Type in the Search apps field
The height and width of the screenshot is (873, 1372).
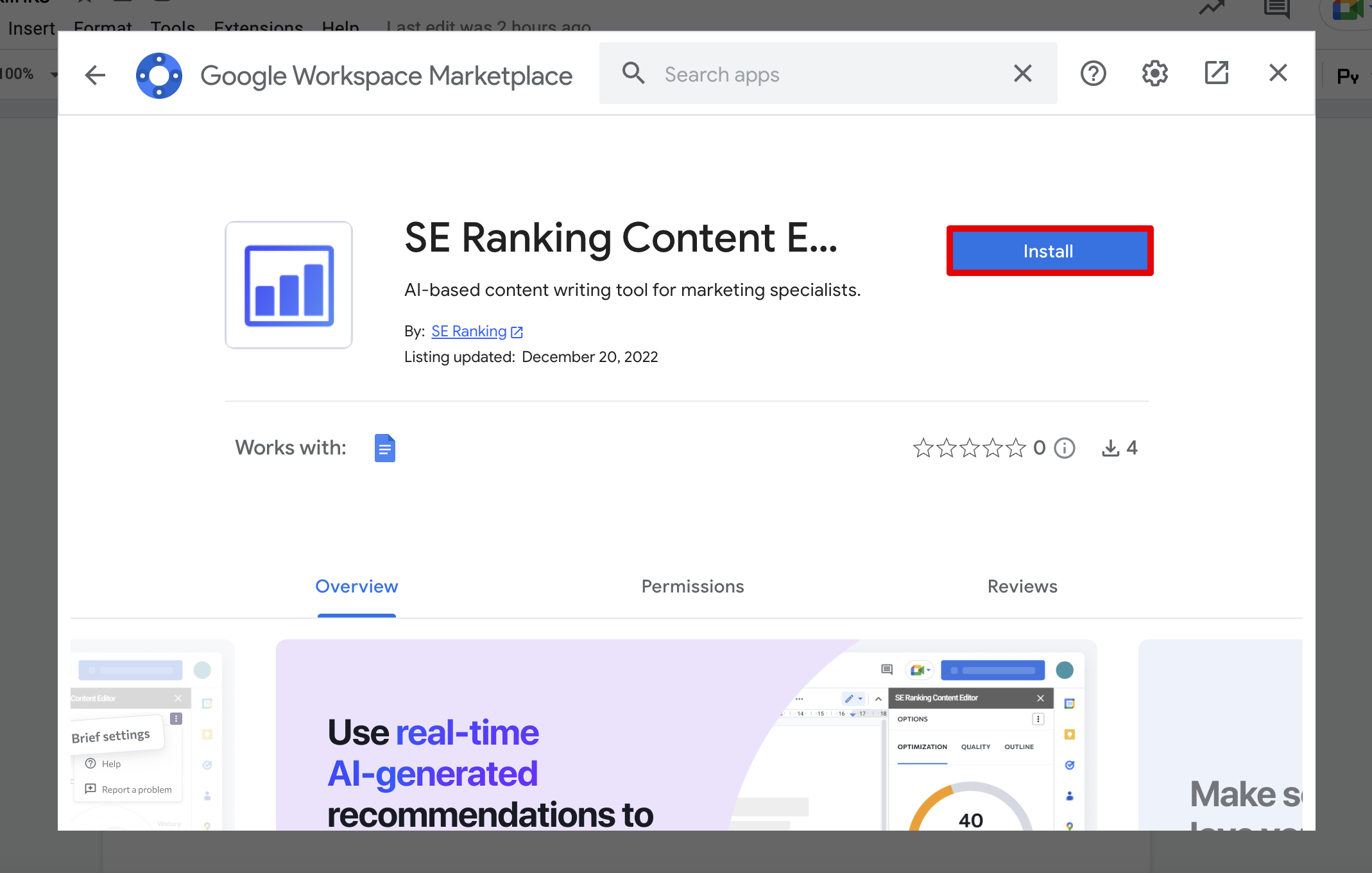coord(828,74)
